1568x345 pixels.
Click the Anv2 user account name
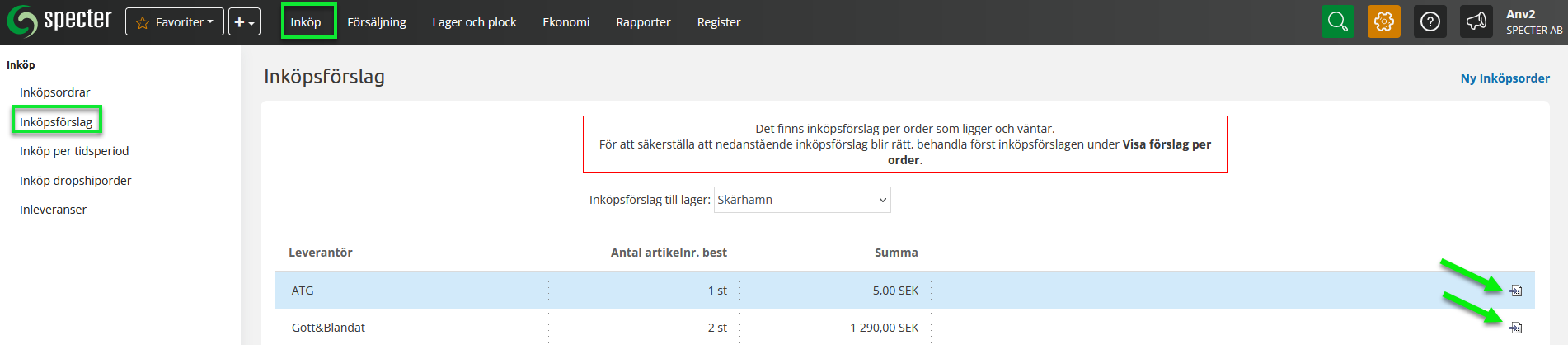[1520, 14]
